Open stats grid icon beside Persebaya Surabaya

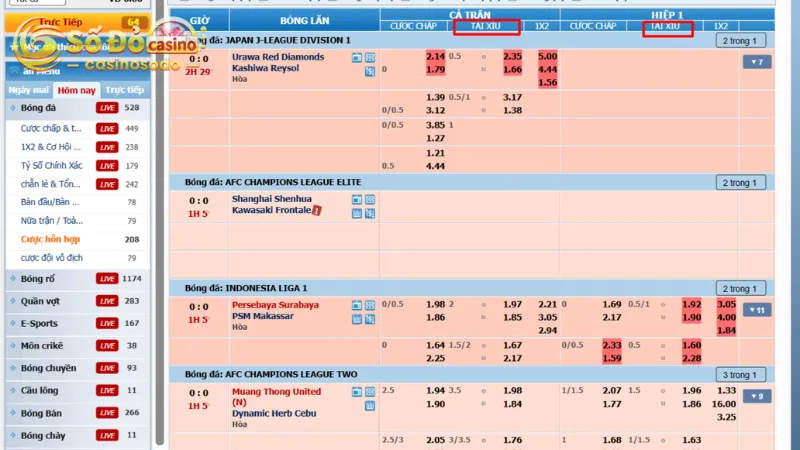(370, 306)
